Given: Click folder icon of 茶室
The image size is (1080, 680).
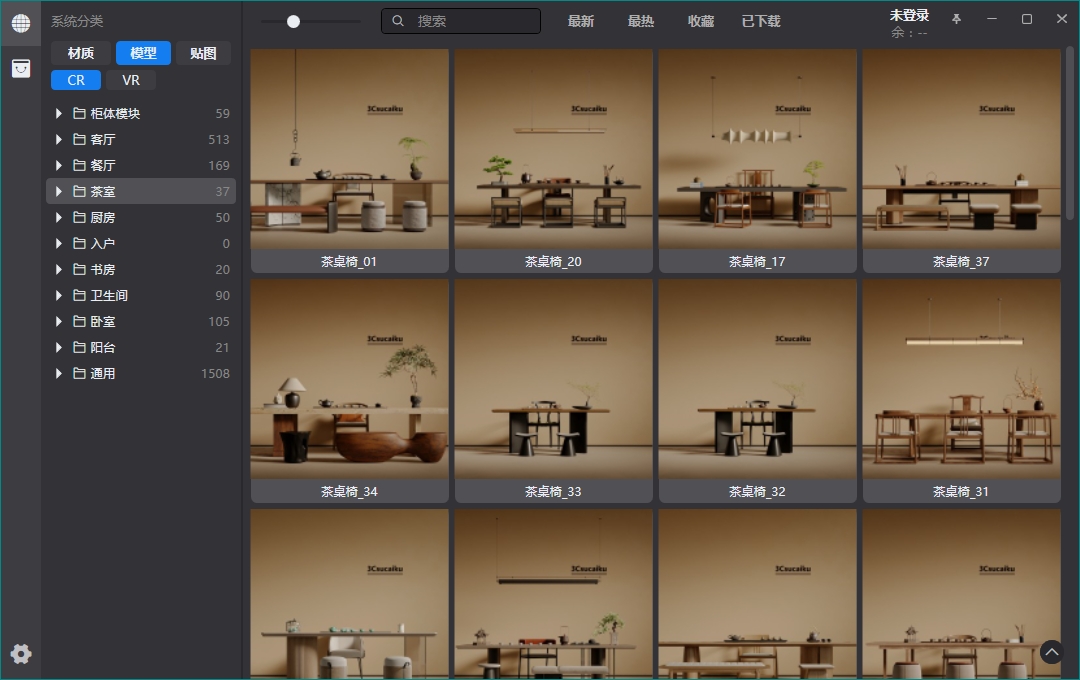Looking at the screenshot, I should [79, 192].
